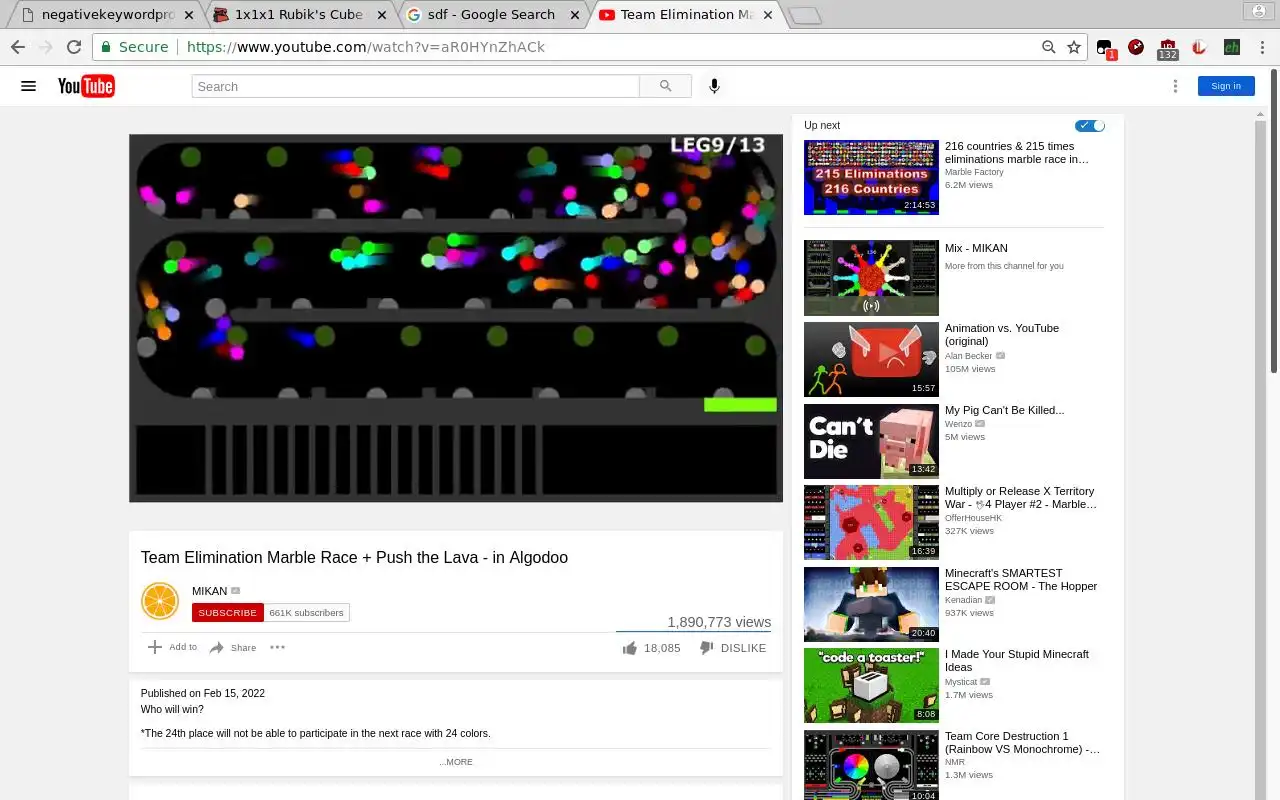The image size is (1280, 800).
Task: Open Animation vs. YouTube thumbnail
Action: pos(871,359)
